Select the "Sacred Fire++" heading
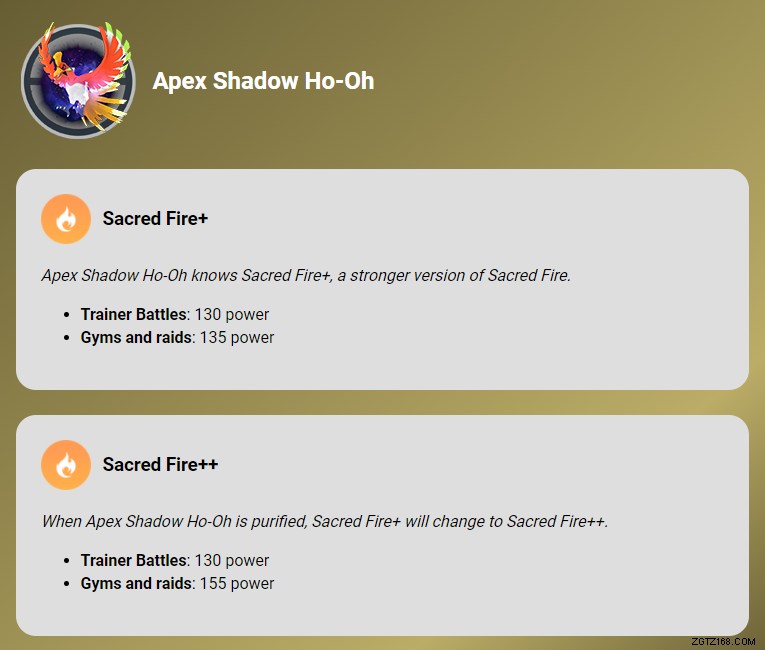The width and height of the screenshot is (765, 650). click(x=160, y=465)
